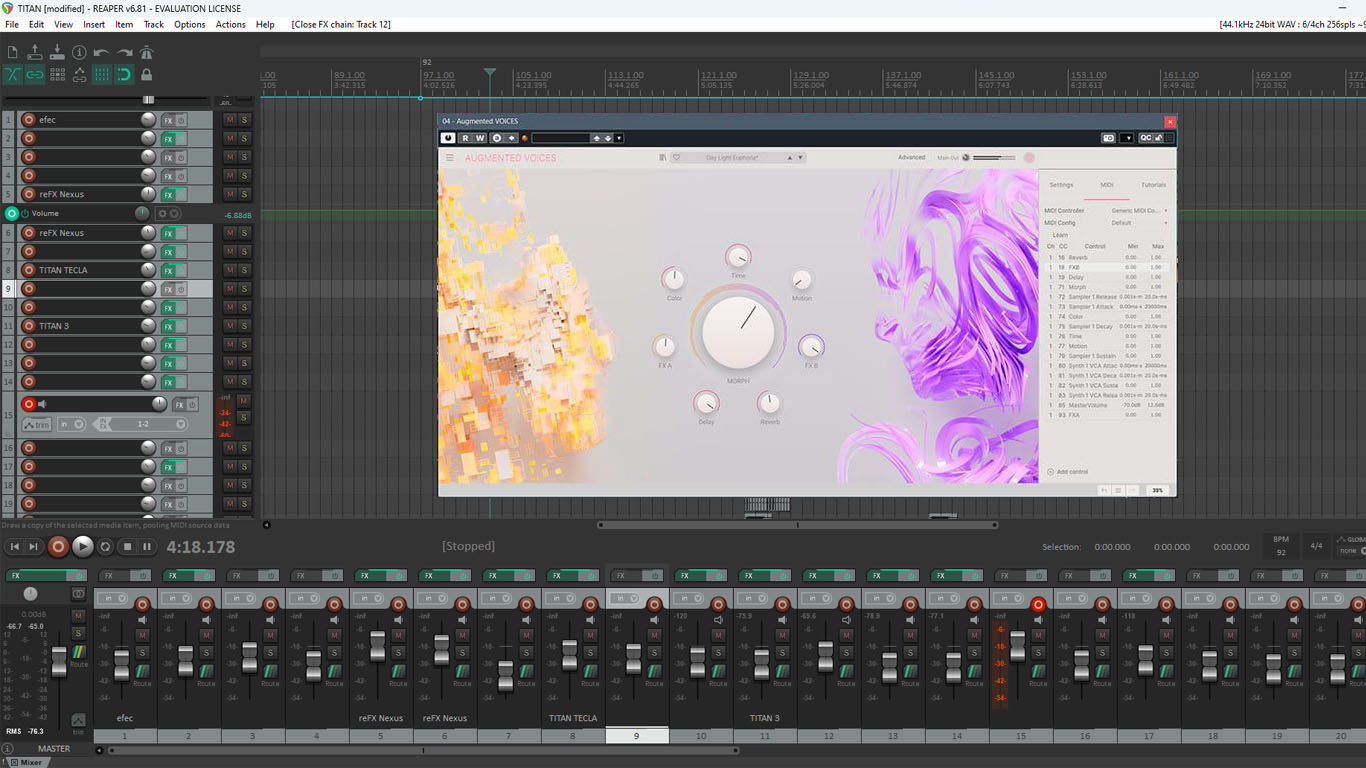Click the large MORPH knob
Viewport: 1366px width, 768px height.
739,334
